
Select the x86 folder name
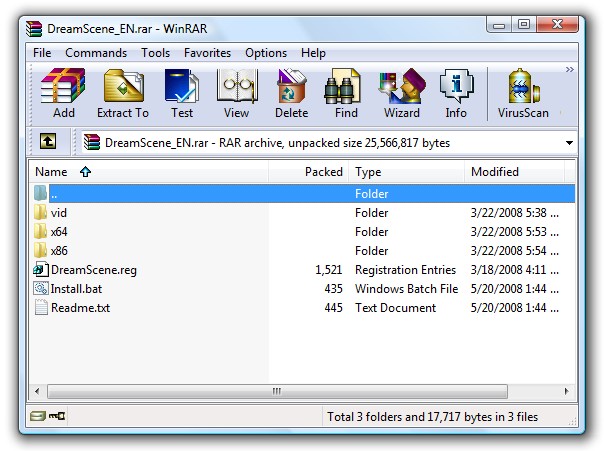59,251
